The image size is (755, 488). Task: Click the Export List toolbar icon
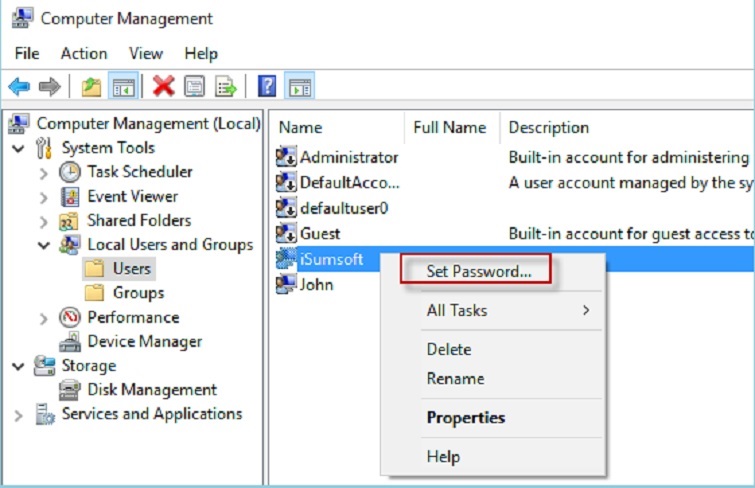pos(226,87)
